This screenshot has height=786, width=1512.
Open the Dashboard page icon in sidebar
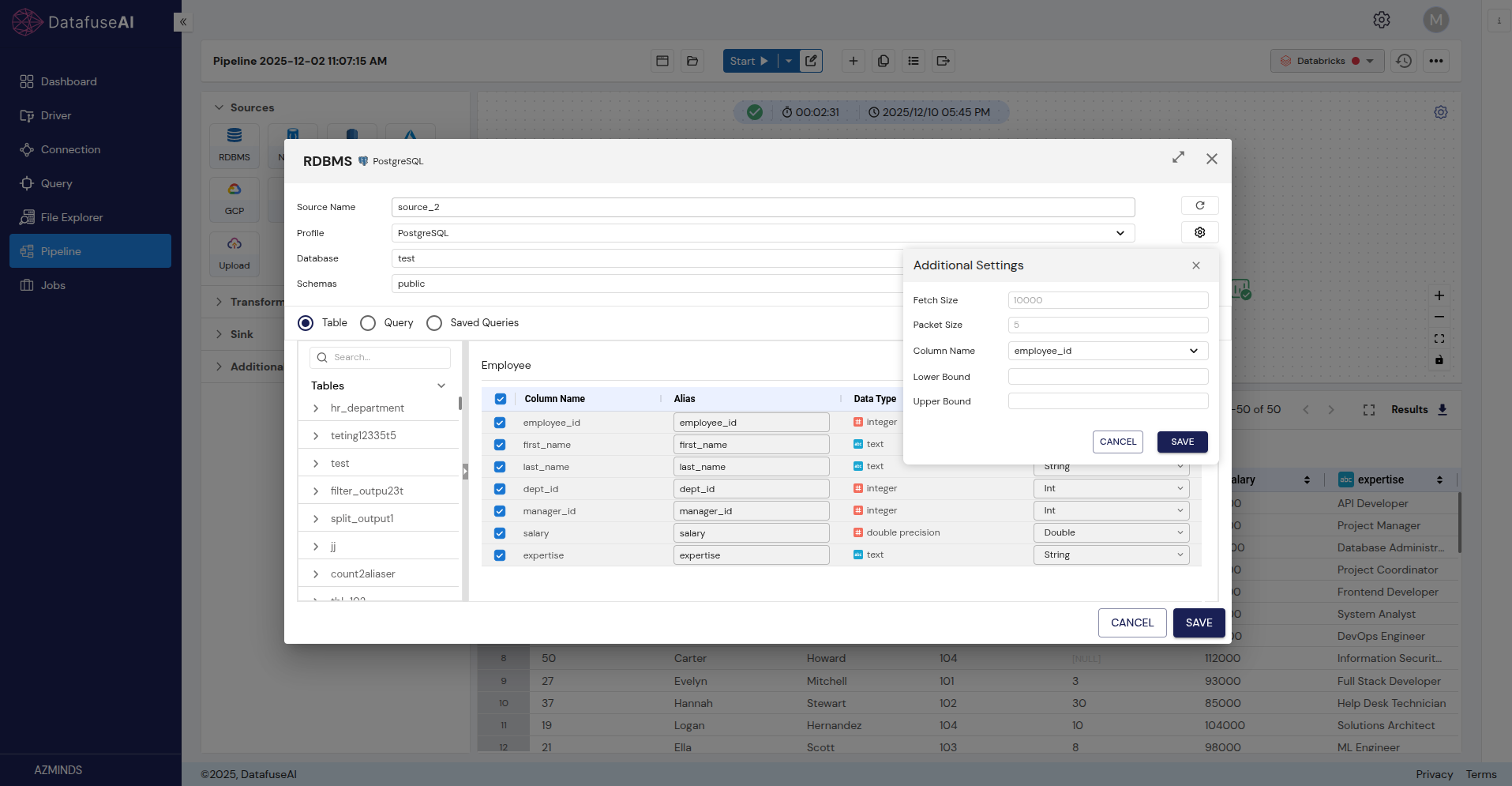[27, 81]
